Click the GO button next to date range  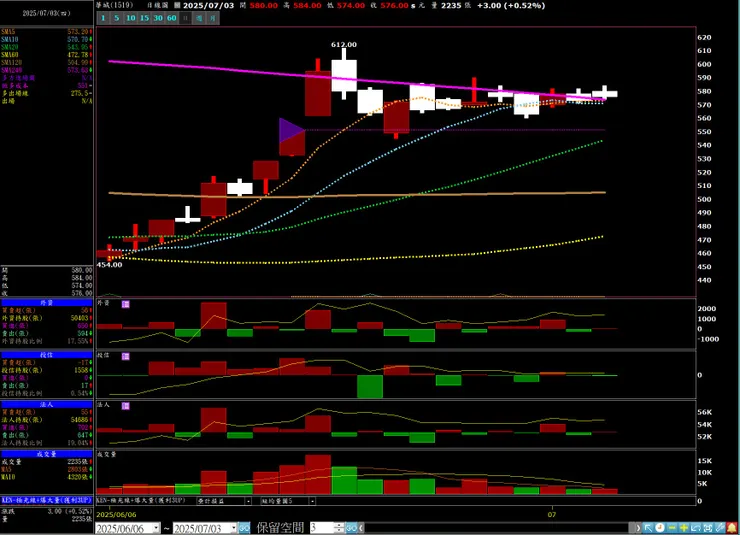pyautogui.click(x=244, y=528)
